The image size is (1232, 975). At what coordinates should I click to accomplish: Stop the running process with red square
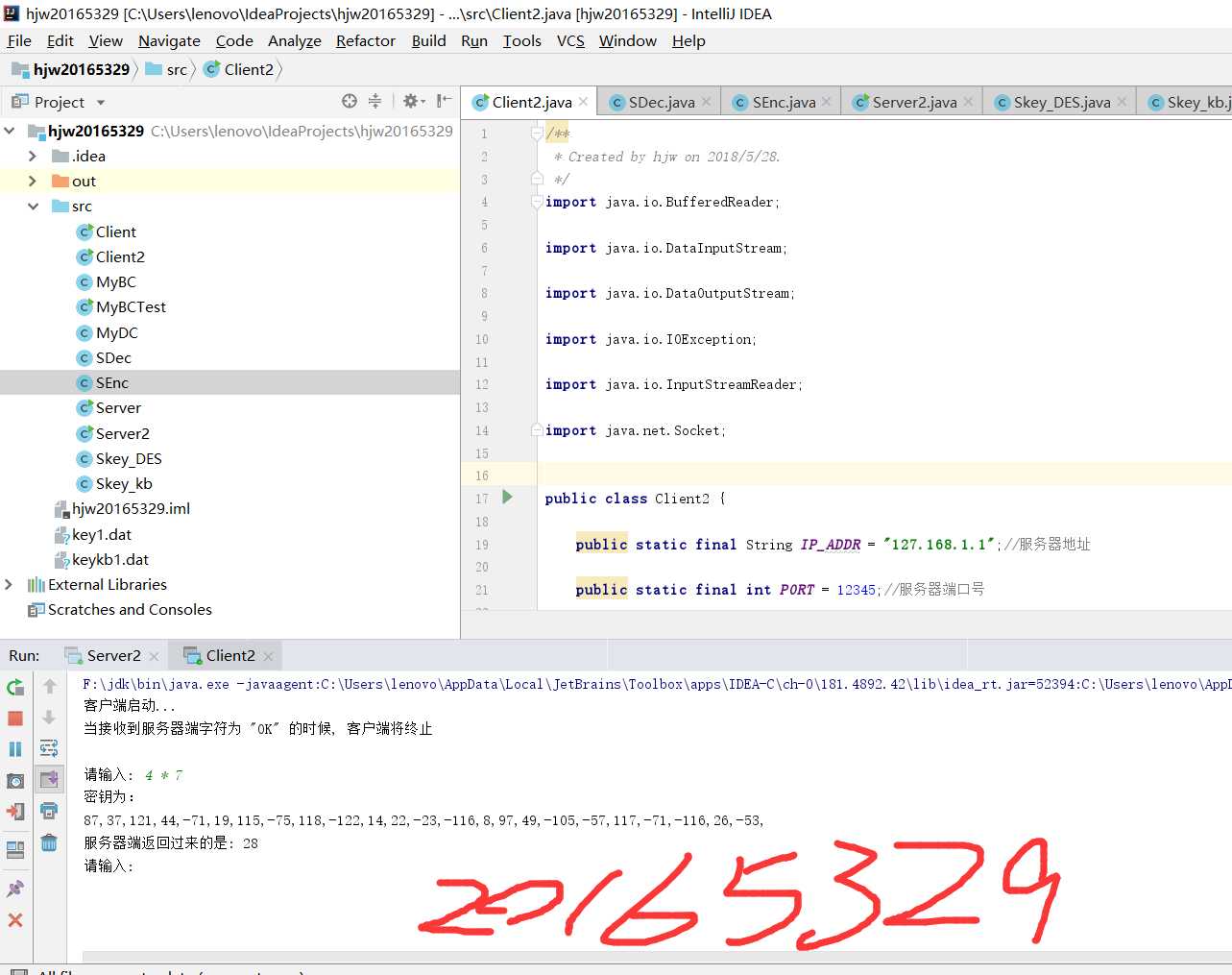(x=15, y=719)
